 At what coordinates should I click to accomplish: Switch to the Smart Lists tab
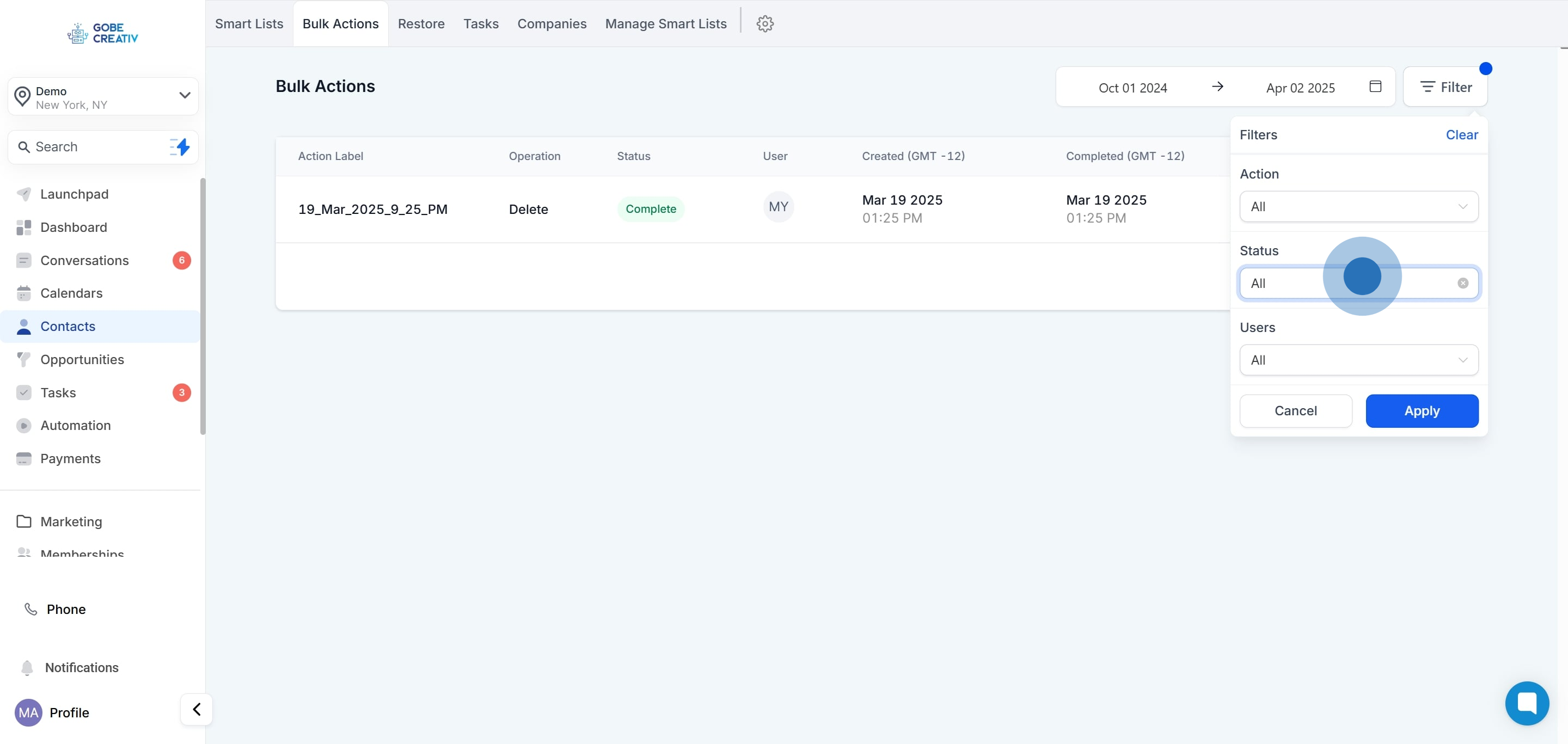(x=249, y=24)
